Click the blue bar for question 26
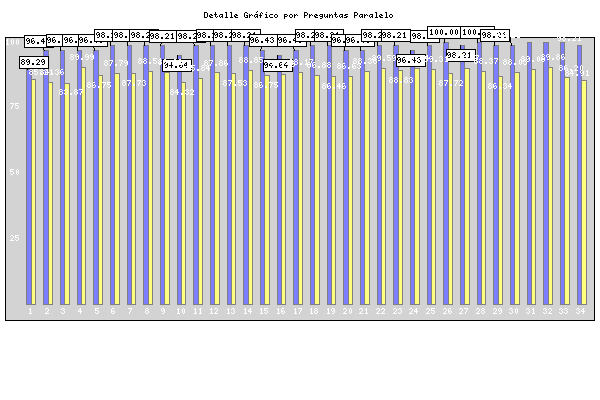The image size is (600, 400). [446, 173]
